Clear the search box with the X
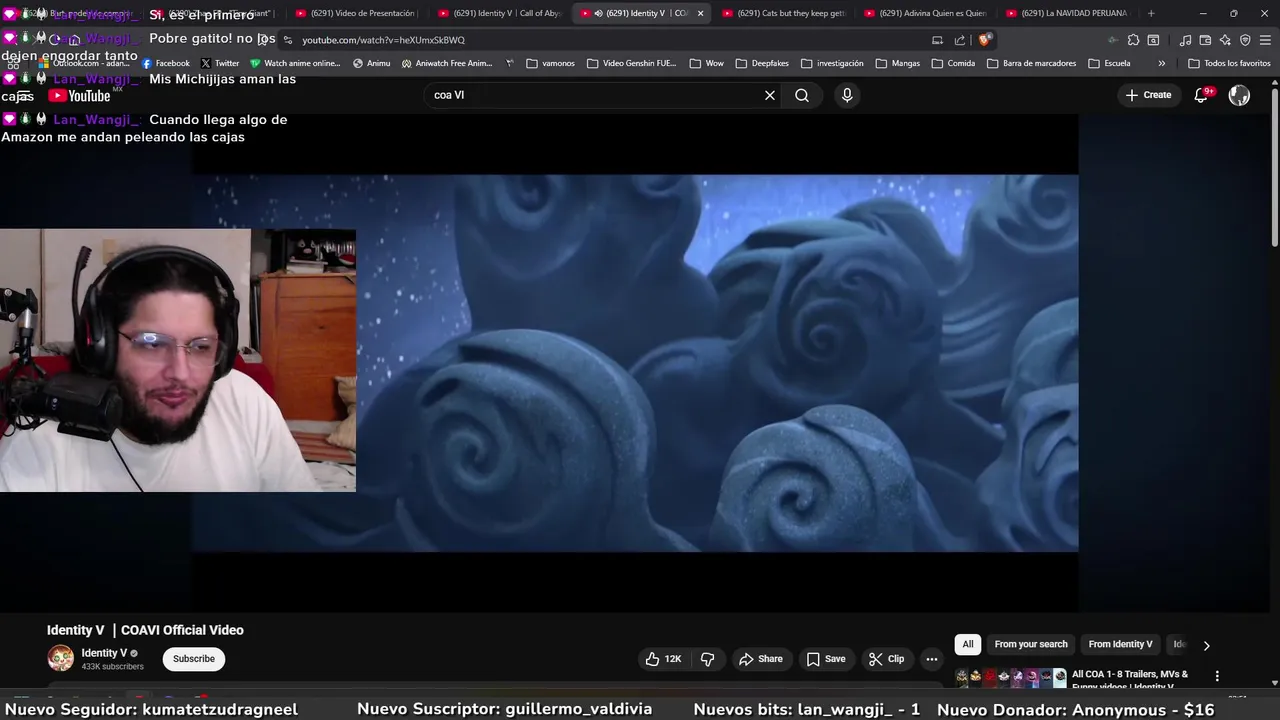The height and width of the screenshot is (720, 1280). 770,95
